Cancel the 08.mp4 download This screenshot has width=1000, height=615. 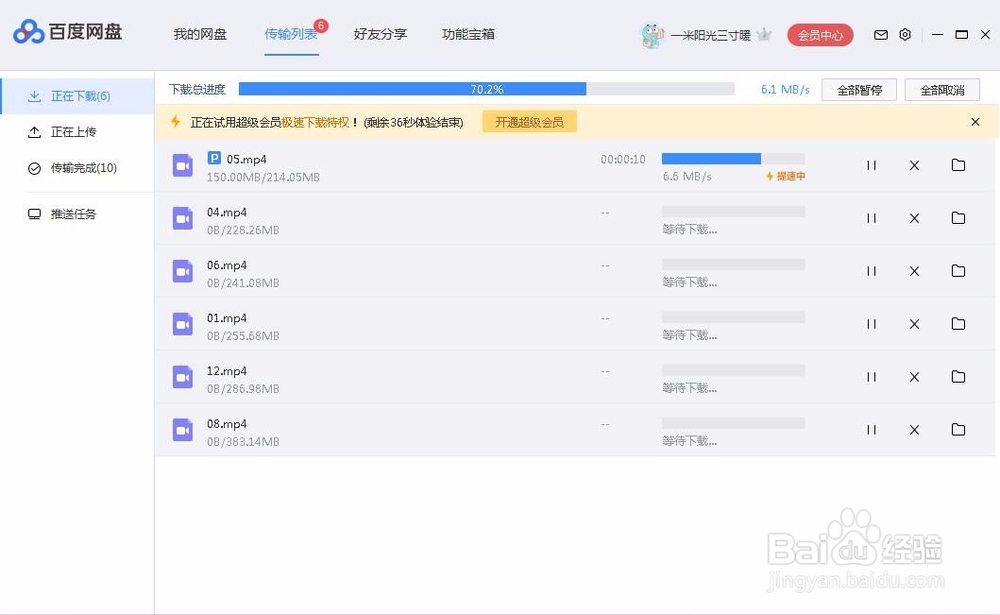(x=914, y=430)
